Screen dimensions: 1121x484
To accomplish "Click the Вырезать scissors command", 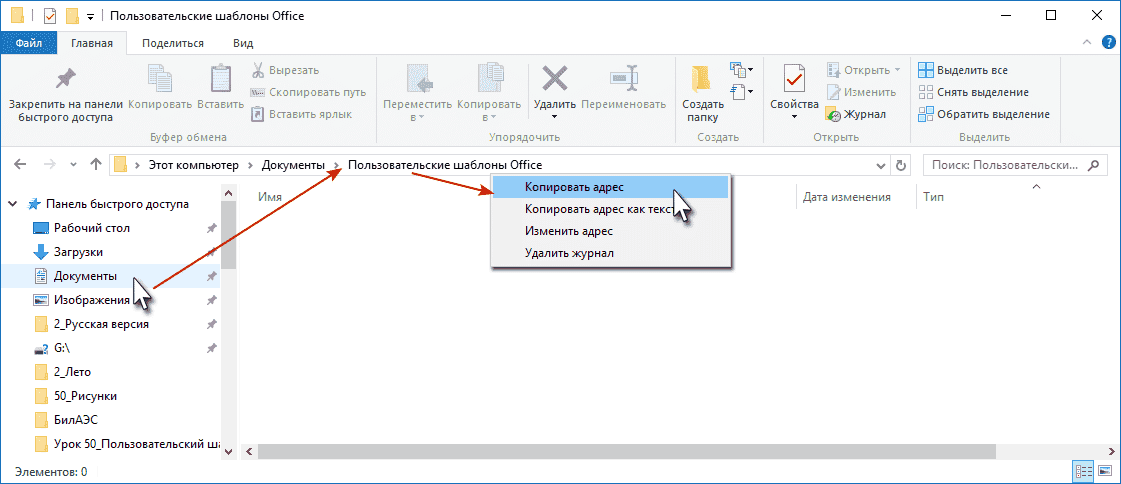I will [285, 70].
